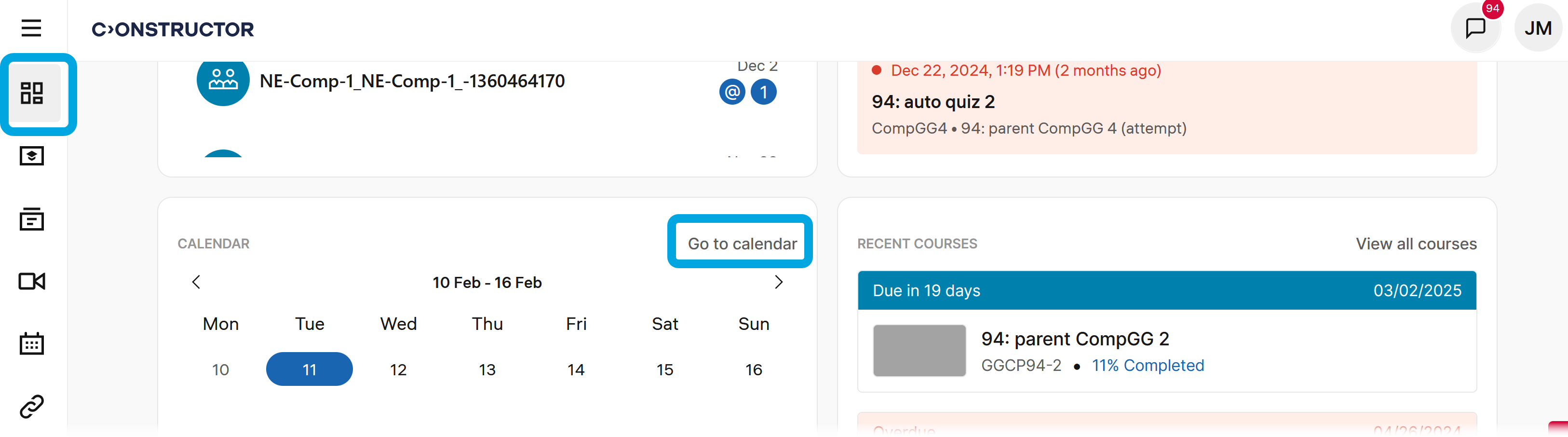The image size is (1568, 437).
Task: Open the 94: auto quiz 2 item
Action: [x=933, y=102]
